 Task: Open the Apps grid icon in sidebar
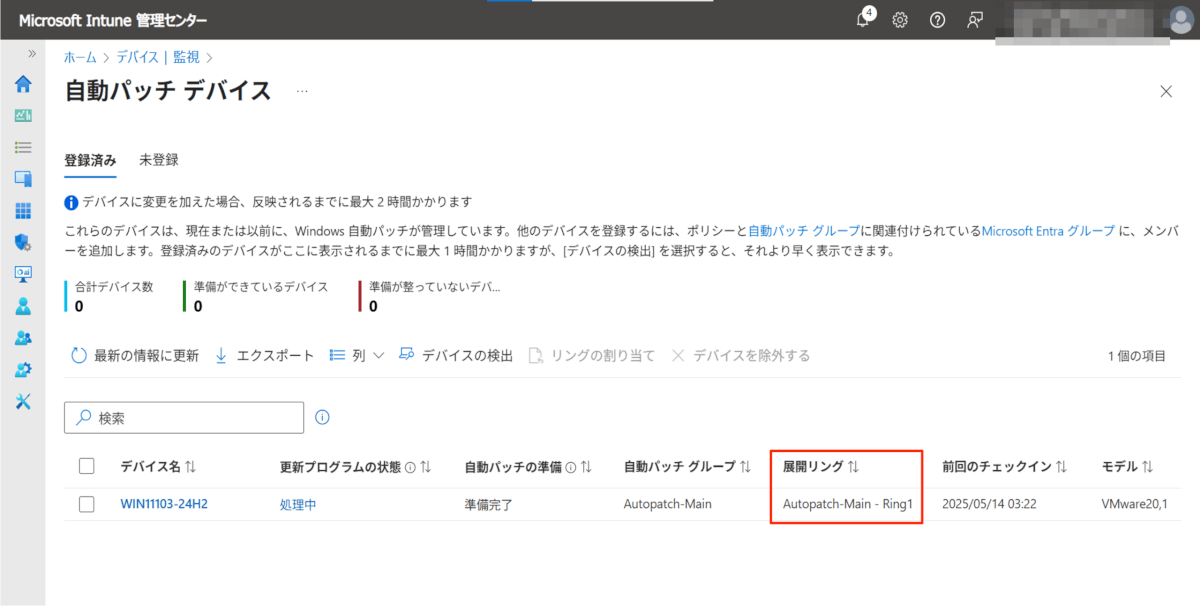click(23, 211)
